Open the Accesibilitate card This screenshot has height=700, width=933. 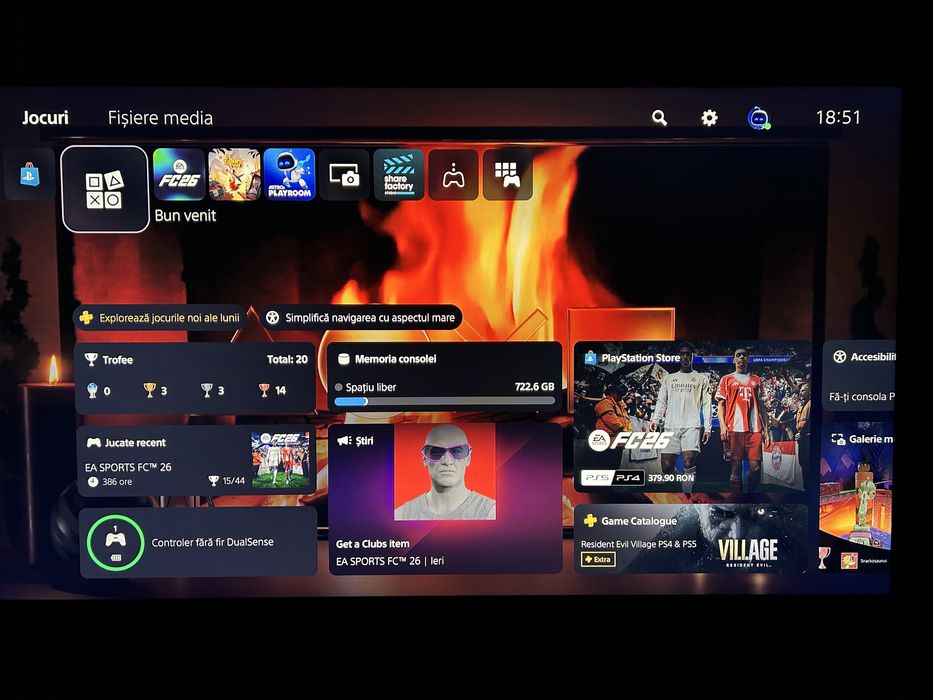(859, 376)
